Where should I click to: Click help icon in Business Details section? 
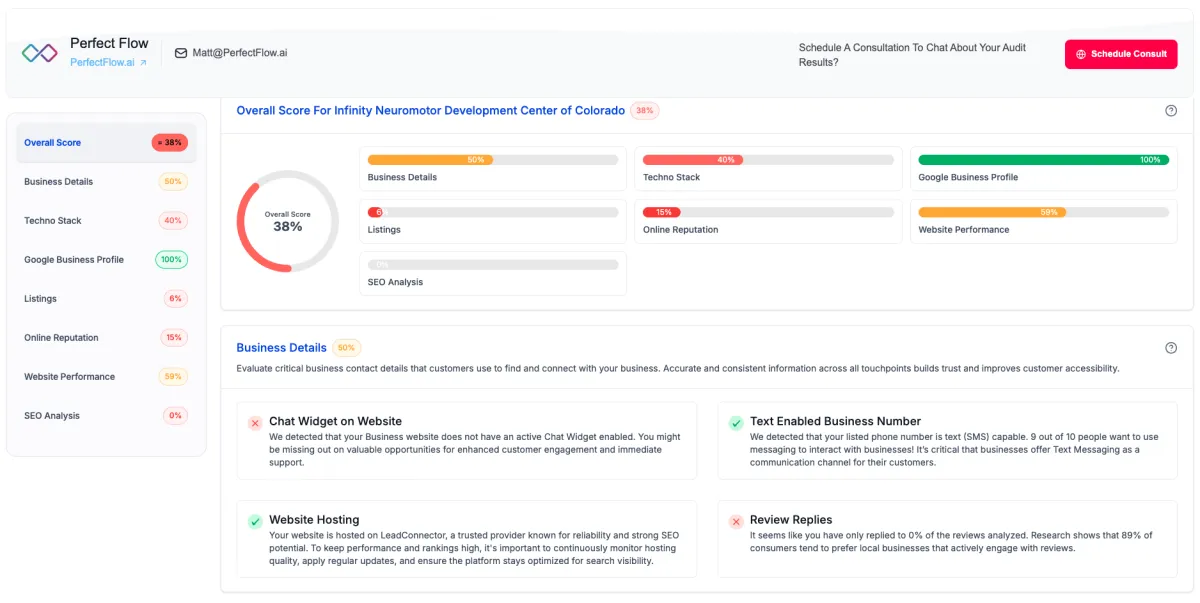tap(1171, 348)
